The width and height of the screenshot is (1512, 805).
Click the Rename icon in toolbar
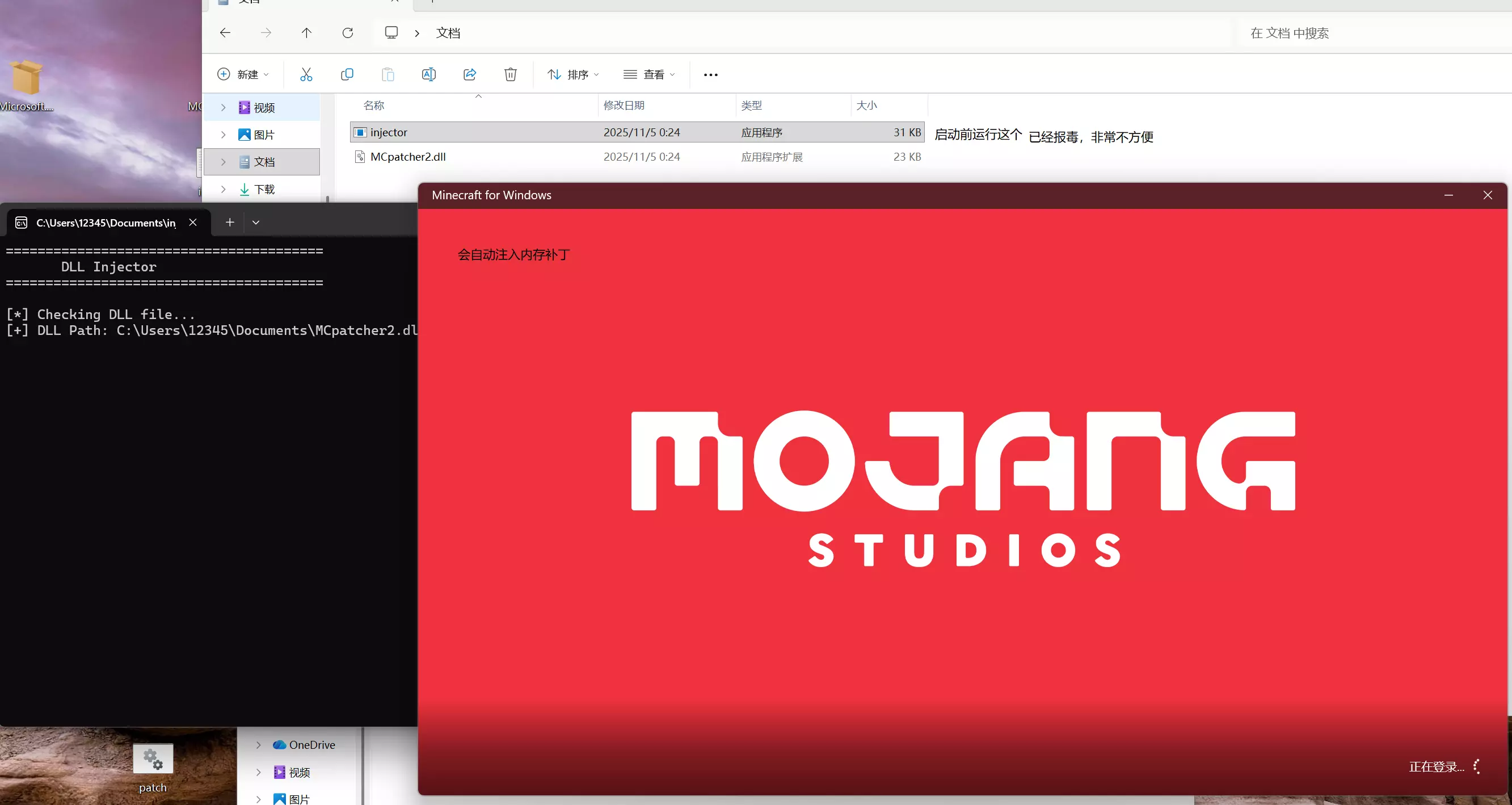tap(429, 74)
